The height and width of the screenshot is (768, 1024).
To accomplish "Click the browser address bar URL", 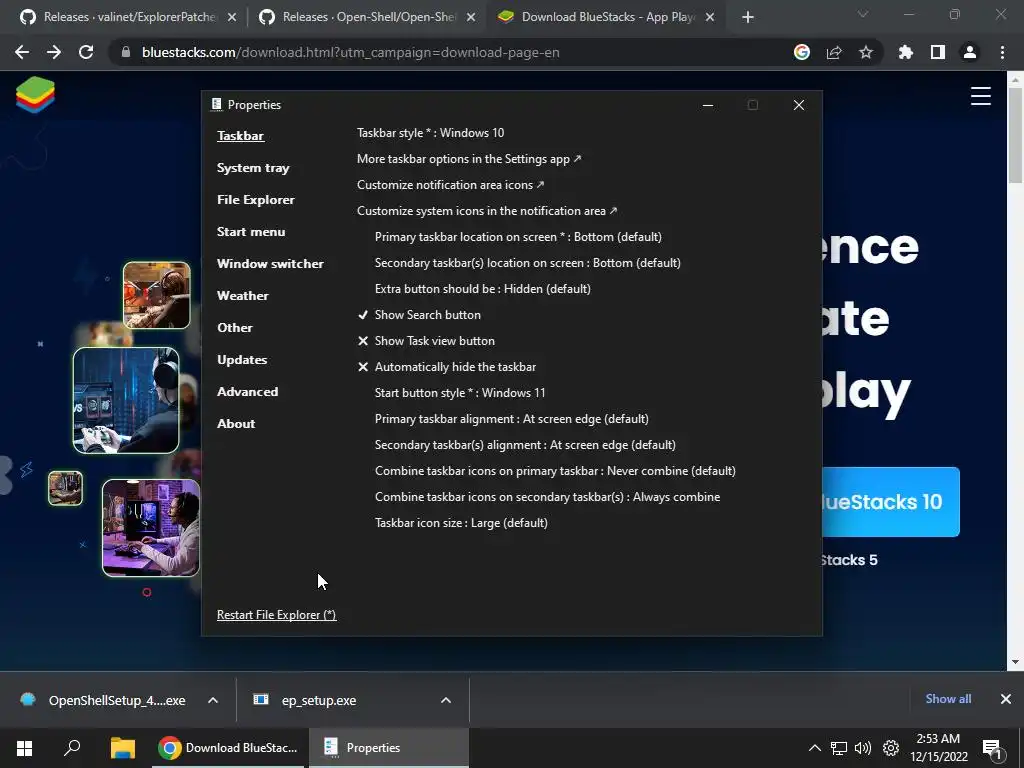I will click(351, 52).
